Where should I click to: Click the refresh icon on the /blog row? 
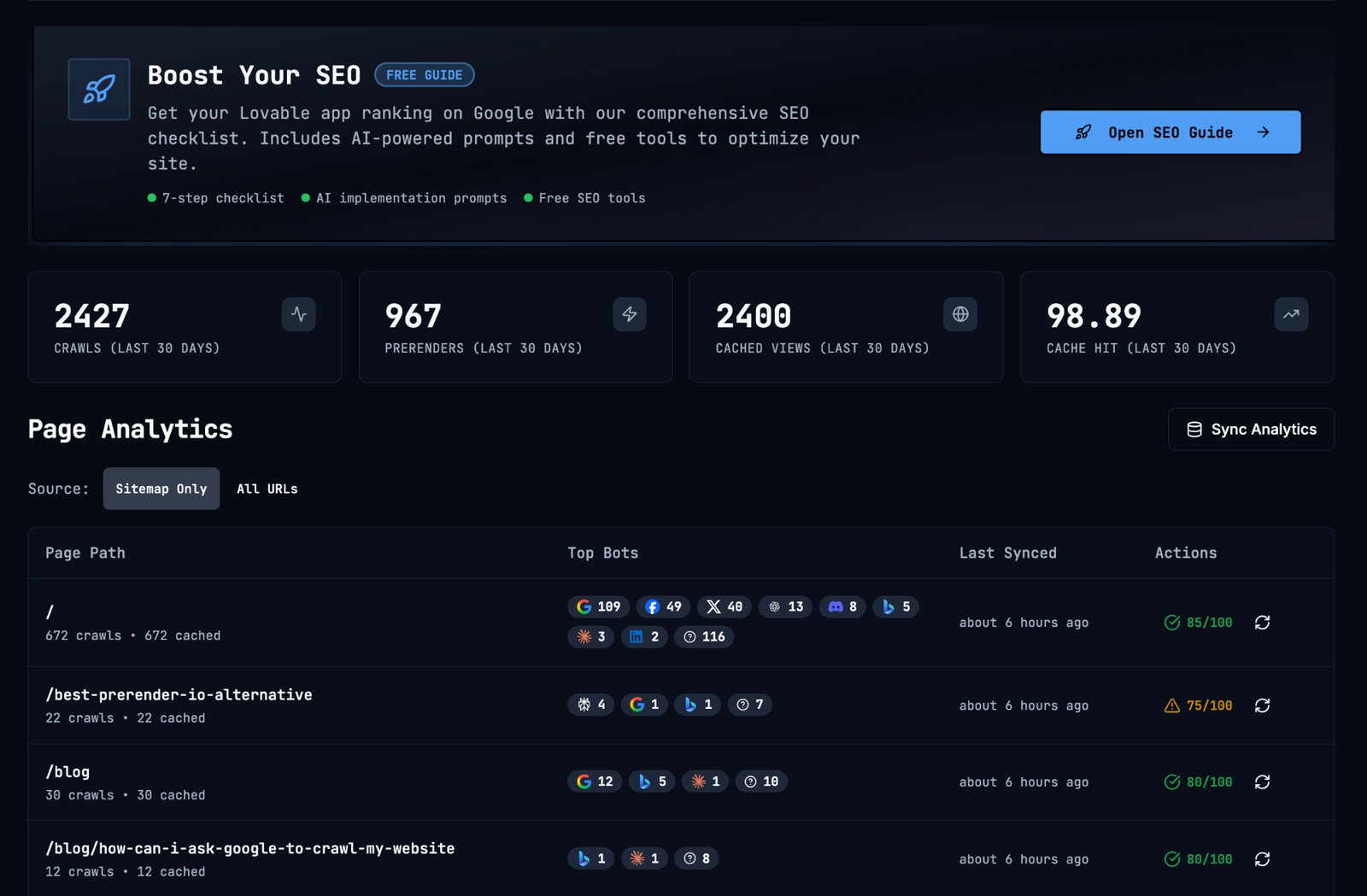(x=1263, y=782)
